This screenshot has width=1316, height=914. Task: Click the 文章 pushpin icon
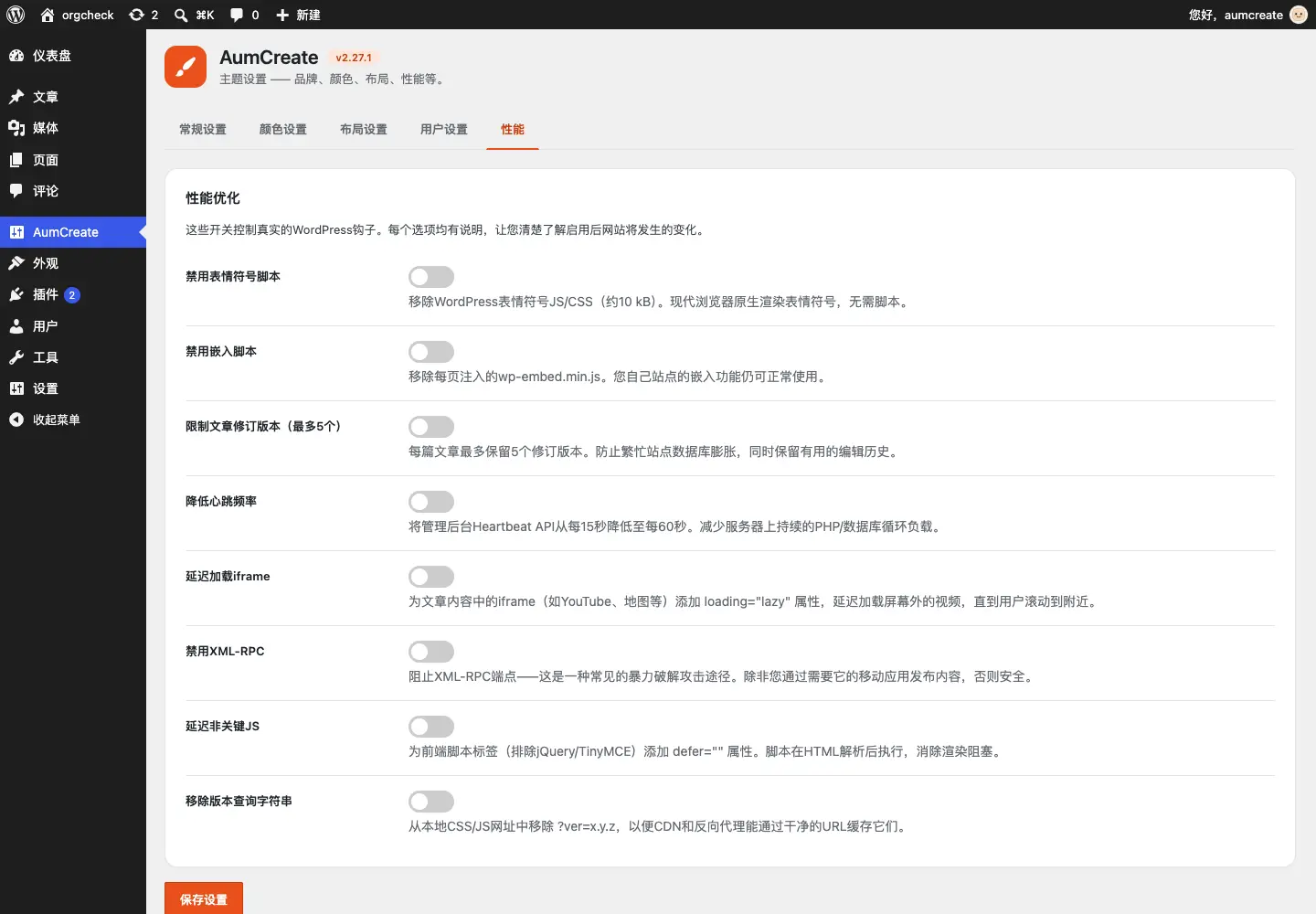point(16,97)
